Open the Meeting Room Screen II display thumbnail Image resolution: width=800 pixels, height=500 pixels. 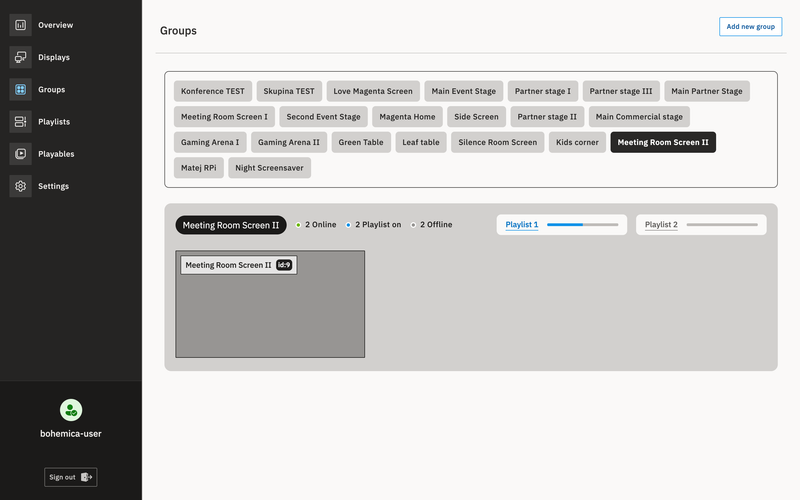pos(270,304)
